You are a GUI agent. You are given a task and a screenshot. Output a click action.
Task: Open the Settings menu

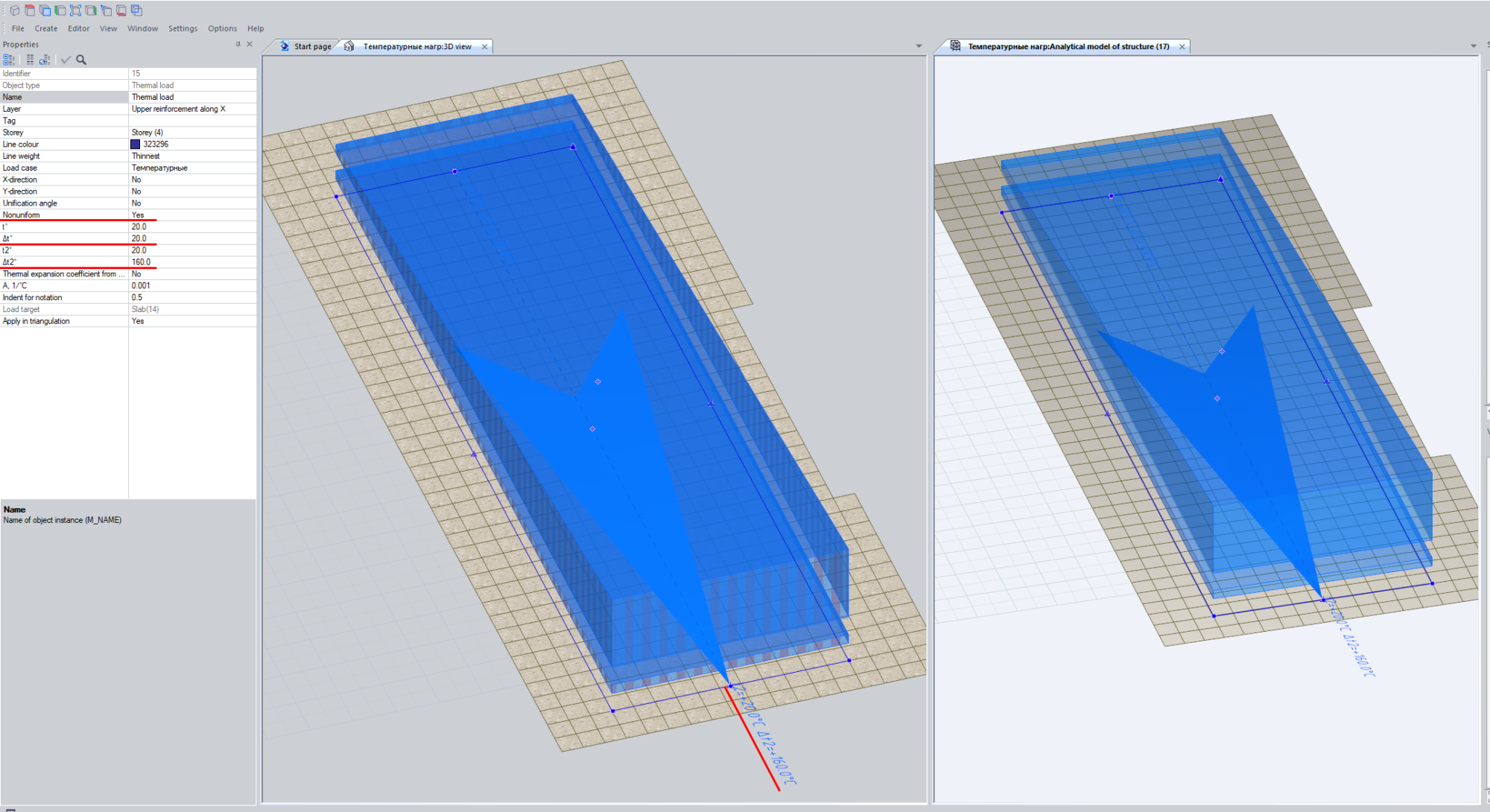pos(183,28)
